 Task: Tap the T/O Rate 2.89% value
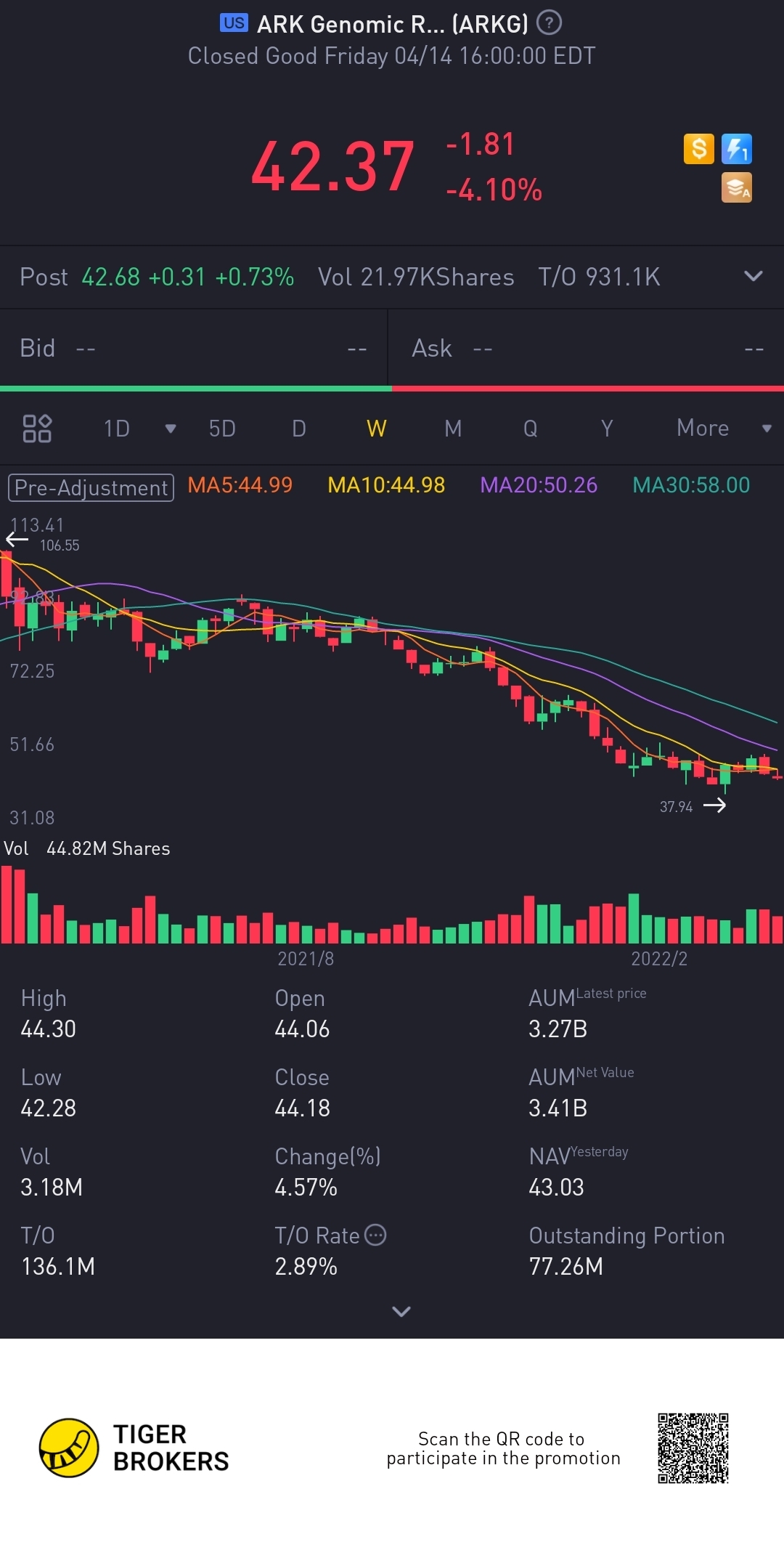pos(306,1266)
